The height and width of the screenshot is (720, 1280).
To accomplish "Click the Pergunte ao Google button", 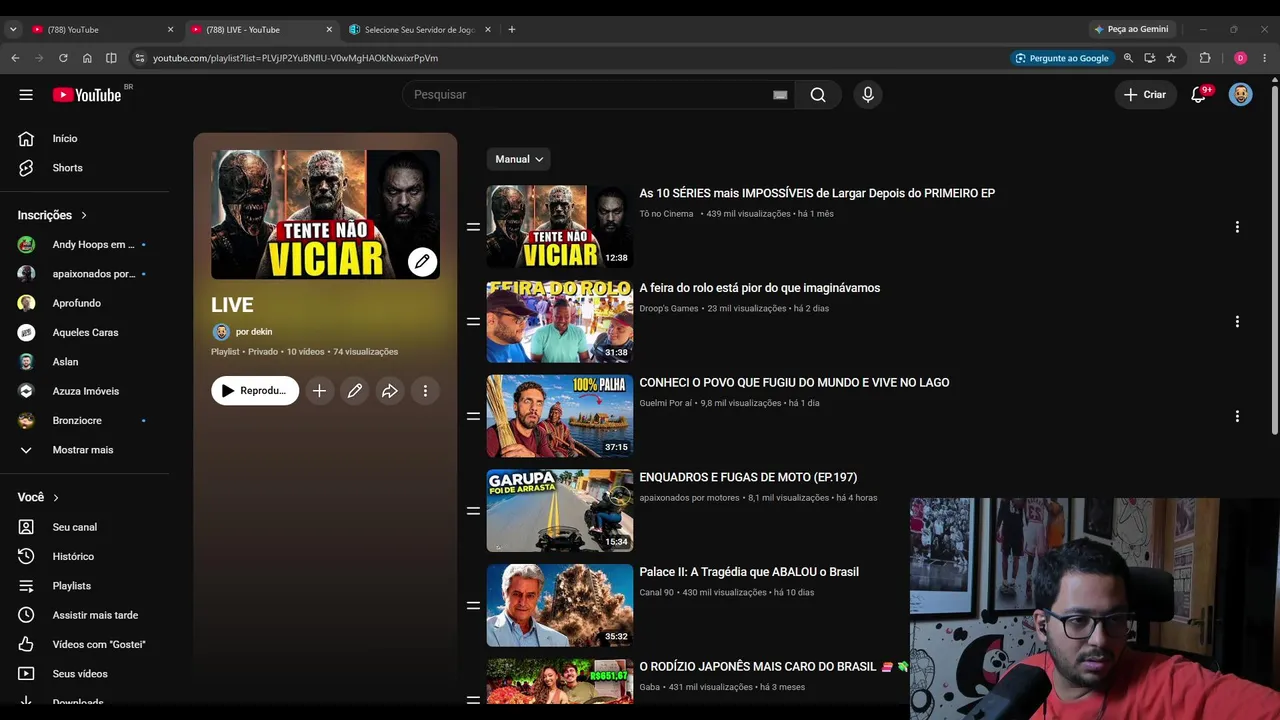I will pos(1061,58).
